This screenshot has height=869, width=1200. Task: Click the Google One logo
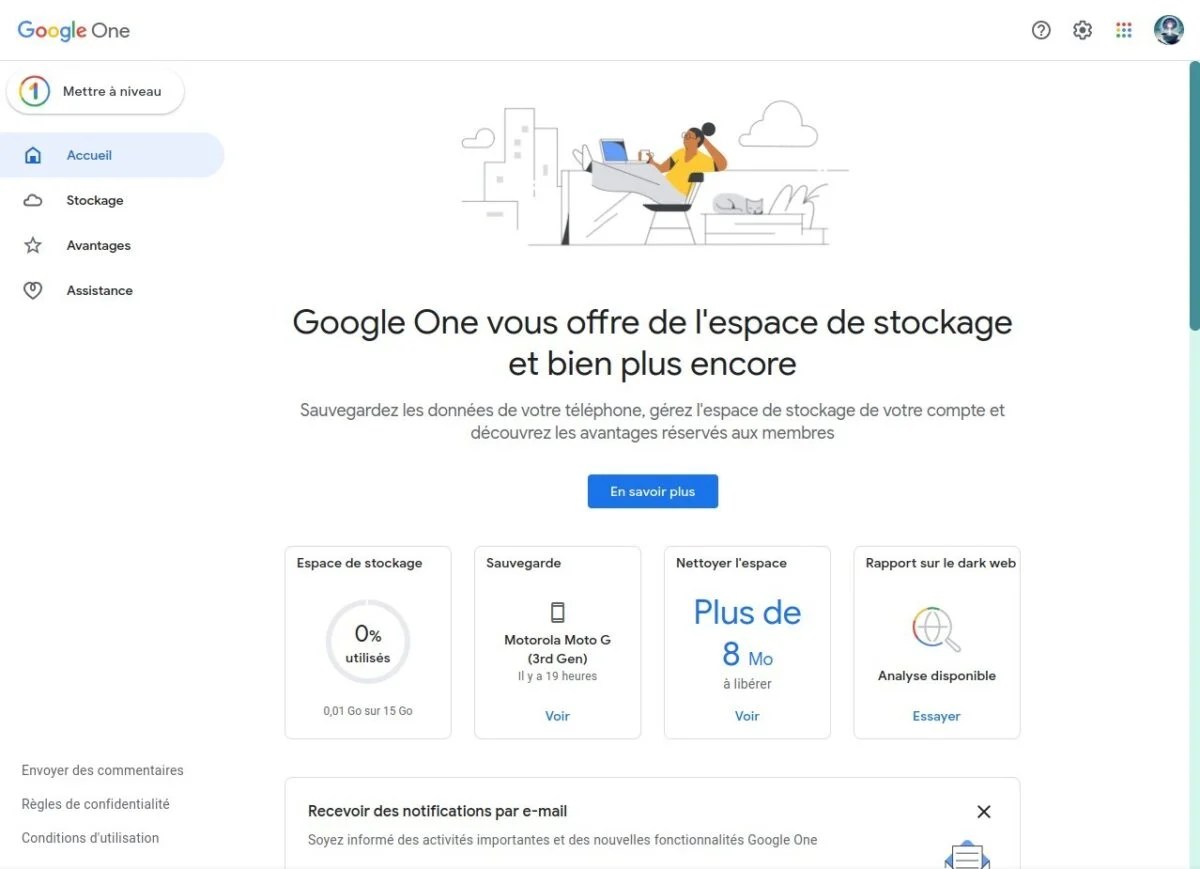click(x=74, y=30)
